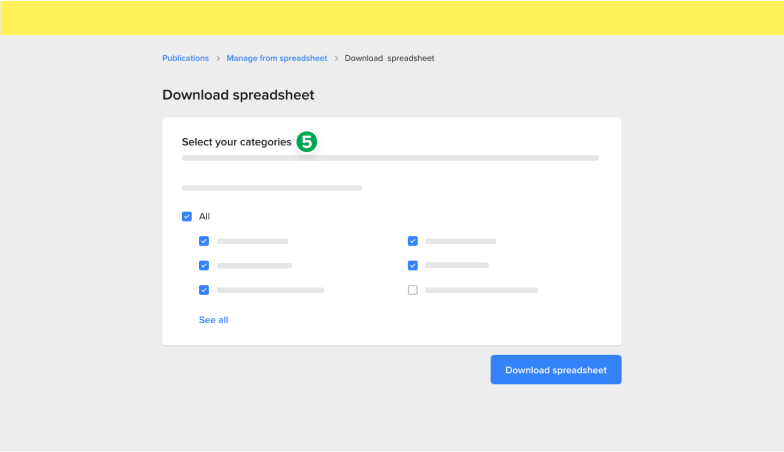Click the Download spreadsheet button
The height and width of the screenshot is (452, 784).
coord(556,370)
